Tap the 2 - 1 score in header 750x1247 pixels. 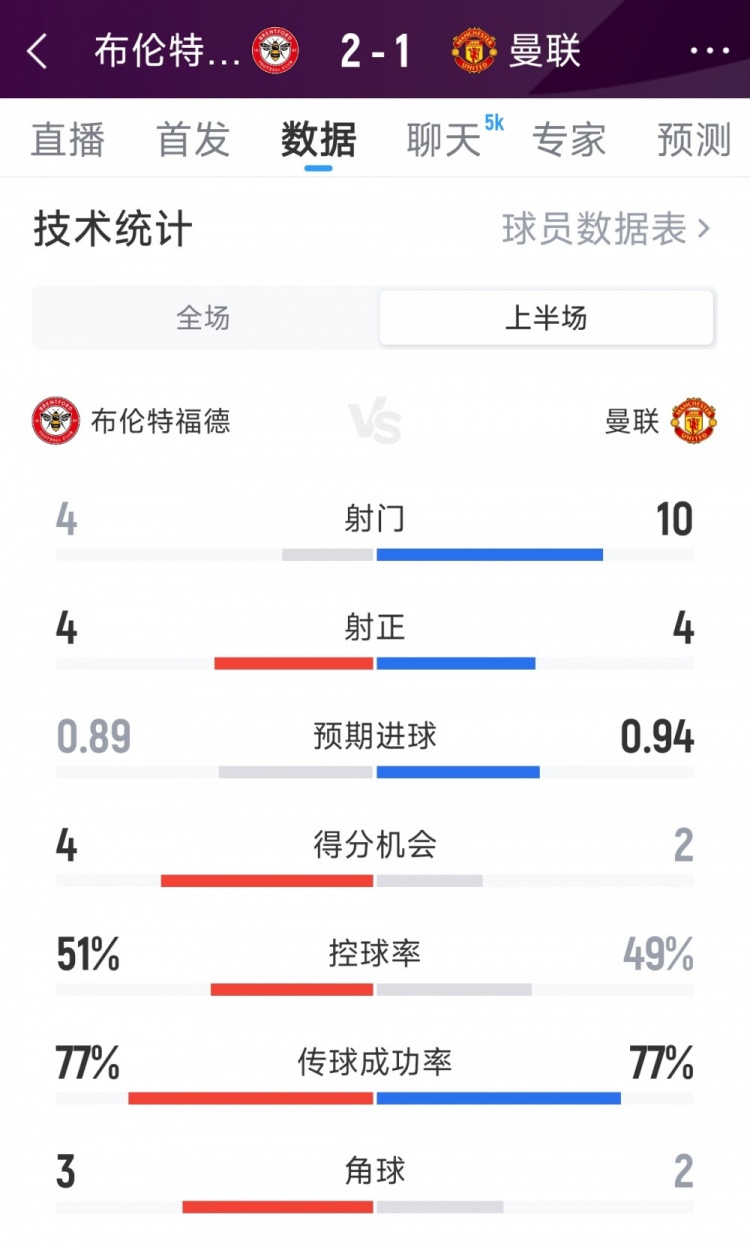click(x=375, y=51)
